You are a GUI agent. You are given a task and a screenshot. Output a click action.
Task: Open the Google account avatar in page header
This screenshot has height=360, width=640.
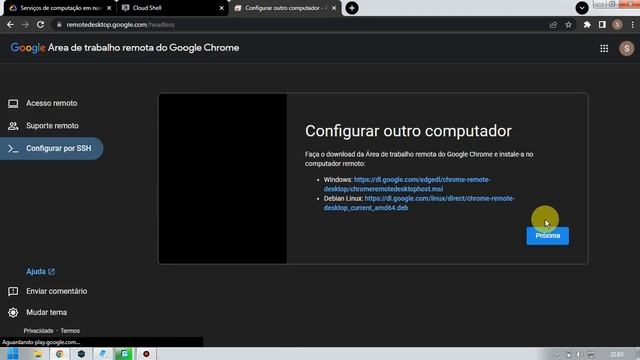point(626,49)
